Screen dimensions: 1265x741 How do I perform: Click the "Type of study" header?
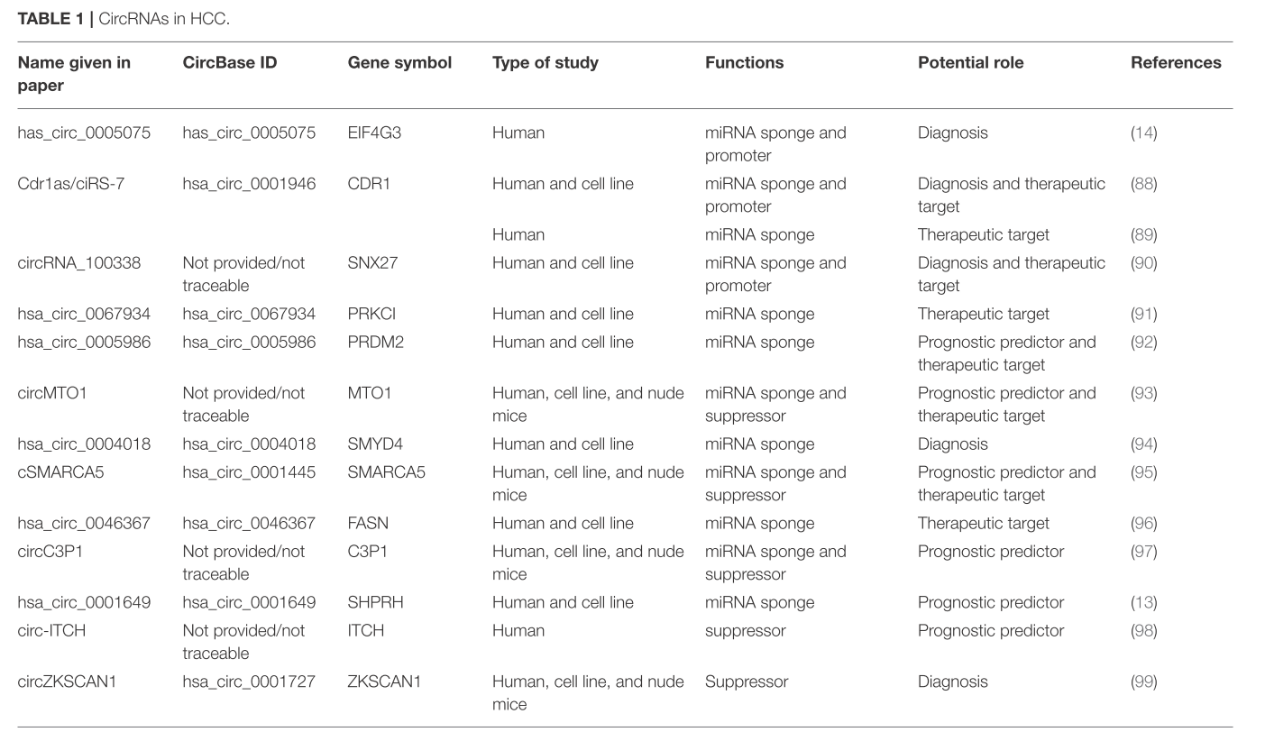(545, 63)
